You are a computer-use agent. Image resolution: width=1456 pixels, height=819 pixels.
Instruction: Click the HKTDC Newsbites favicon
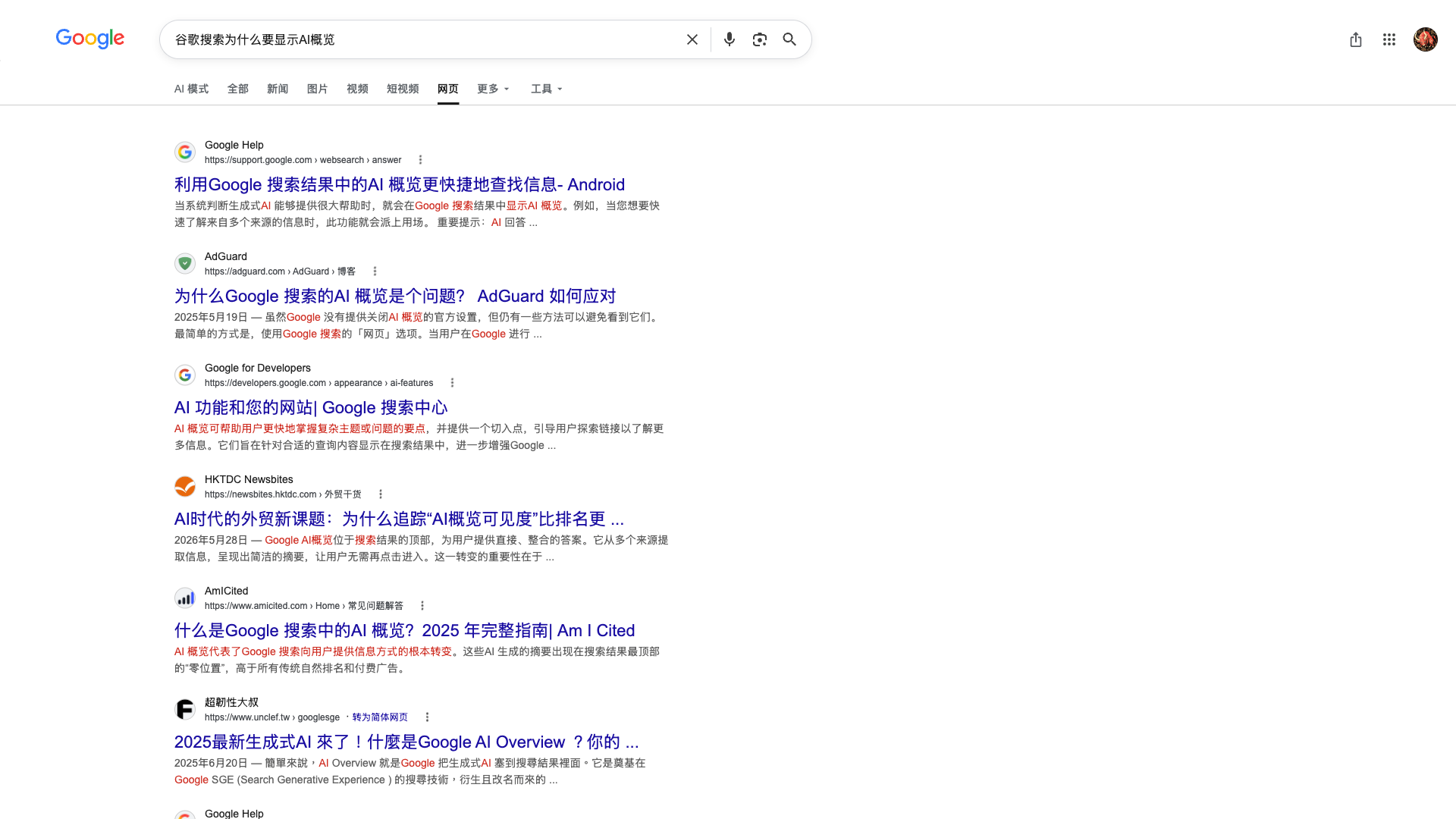[x=185, y=487]
